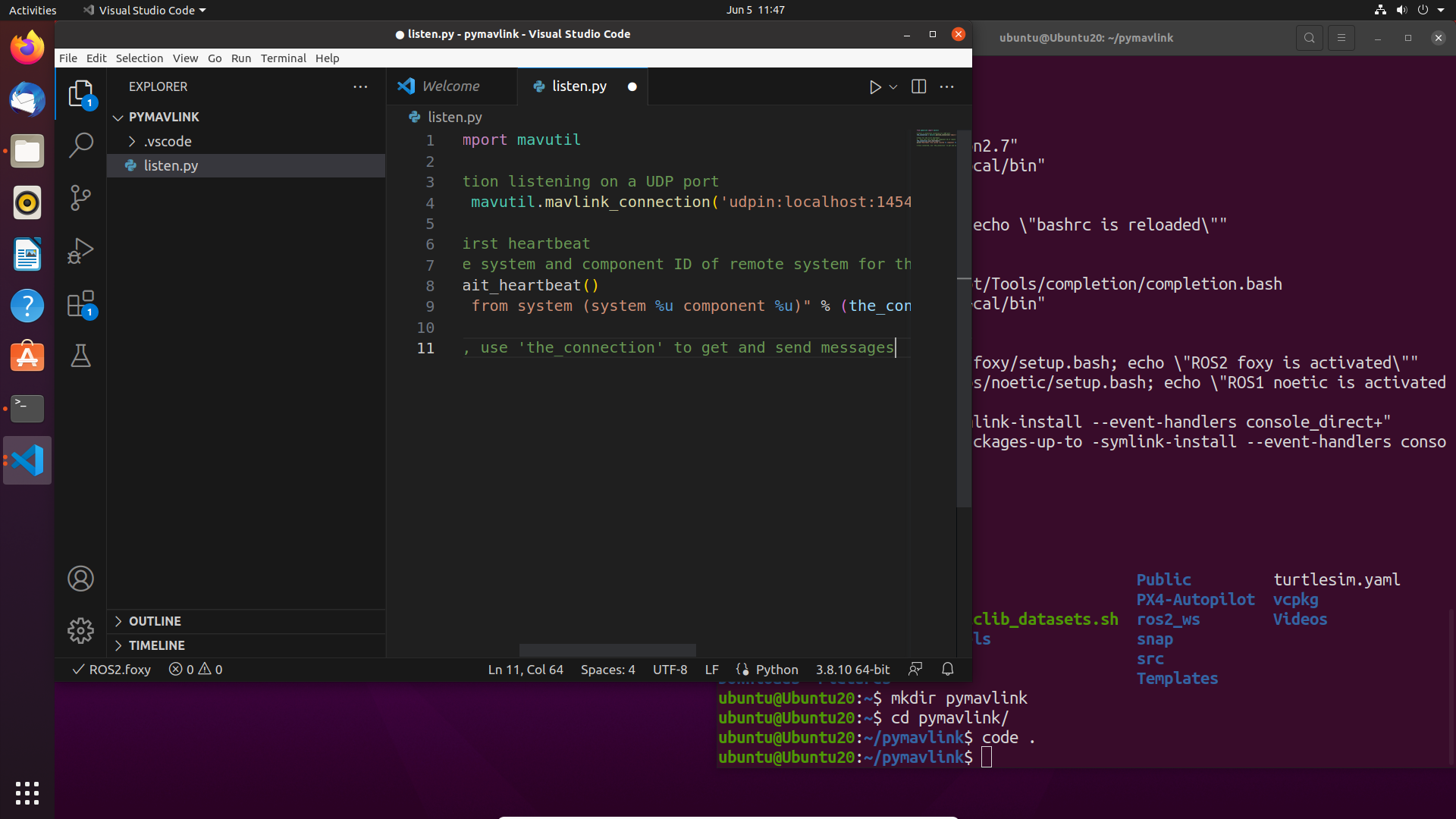Image resolution: width=1456 pixels, height=819 pixels.
Task: Open the Testing flask view
Action: point(80,356)
